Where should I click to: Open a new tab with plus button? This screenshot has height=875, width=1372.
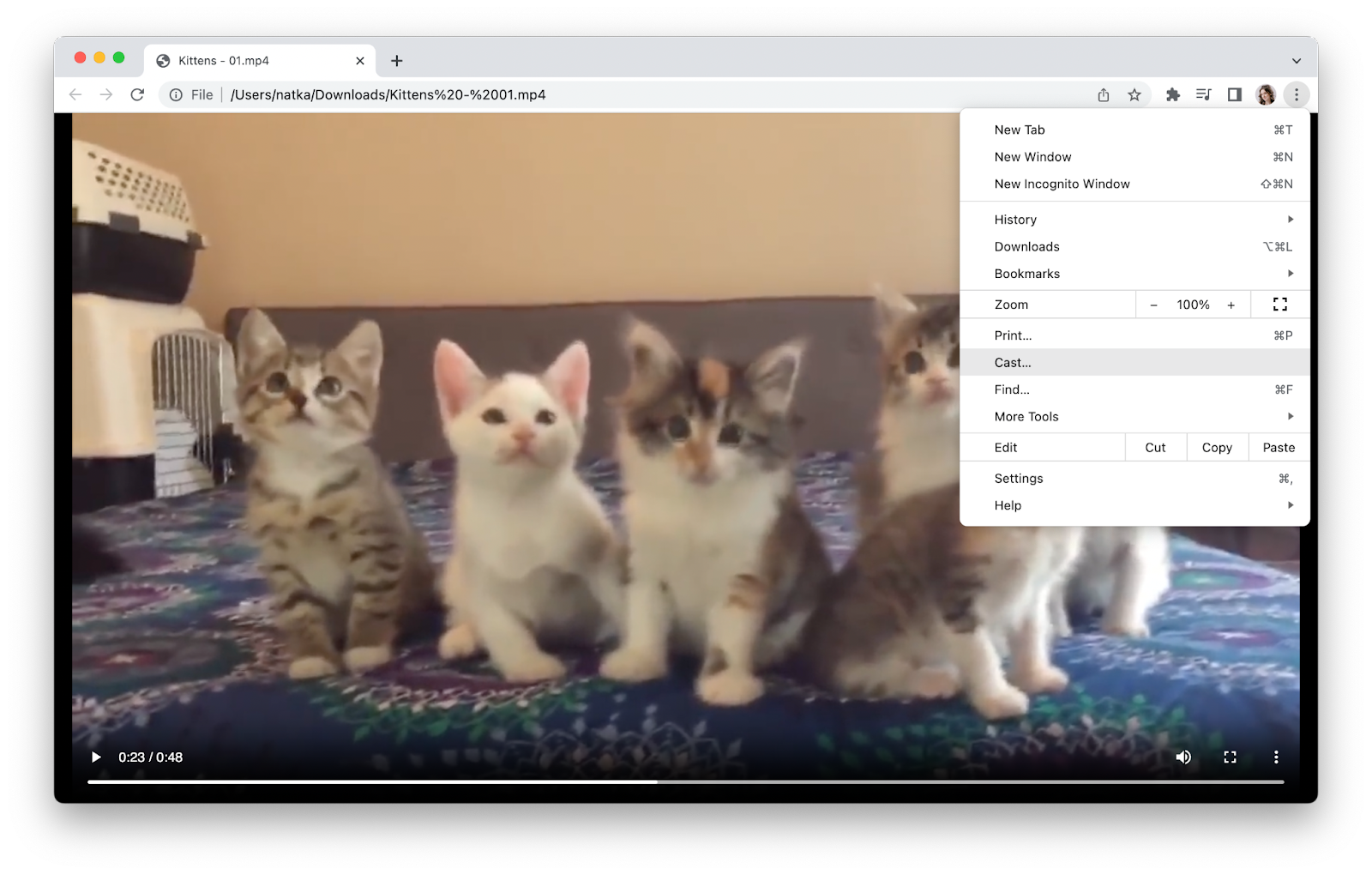click(397, 61)
